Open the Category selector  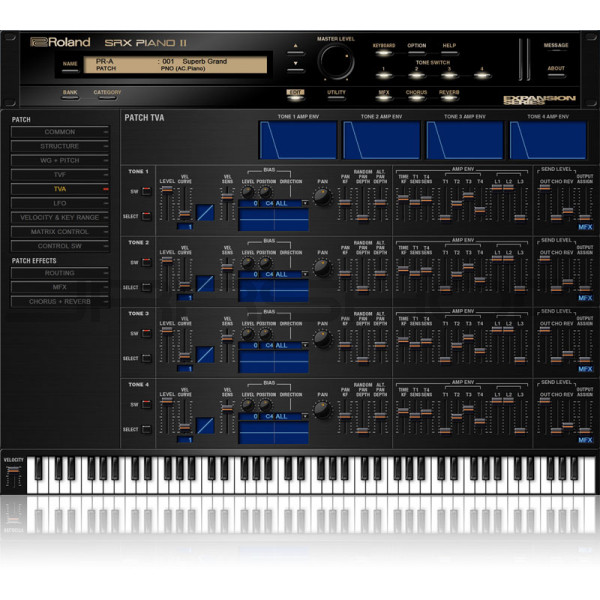pyautogui.click(x=107, y=97)
